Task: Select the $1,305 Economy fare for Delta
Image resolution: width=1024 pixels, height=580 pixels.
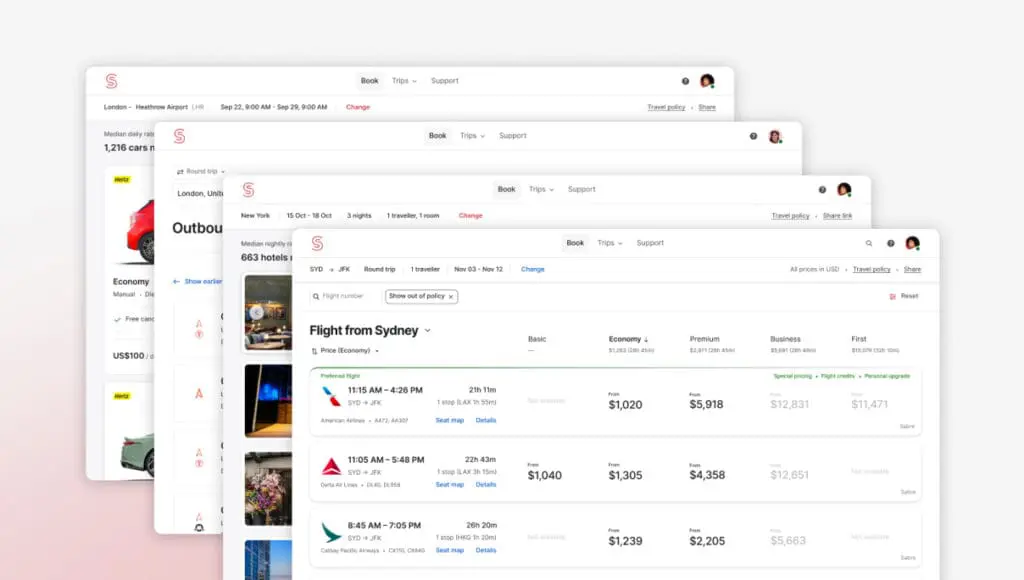Action: pyautogui.click(x=625, y=474)
